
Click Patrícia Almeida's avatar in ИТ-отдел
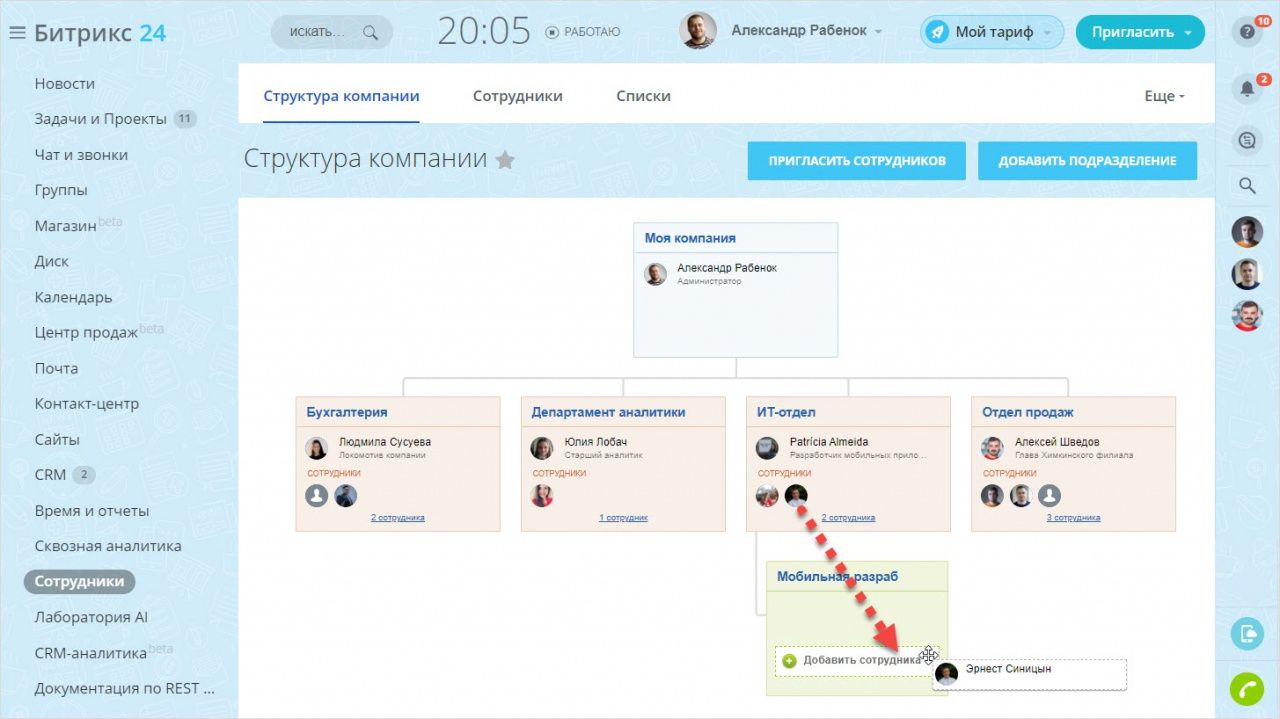point(767,448)
